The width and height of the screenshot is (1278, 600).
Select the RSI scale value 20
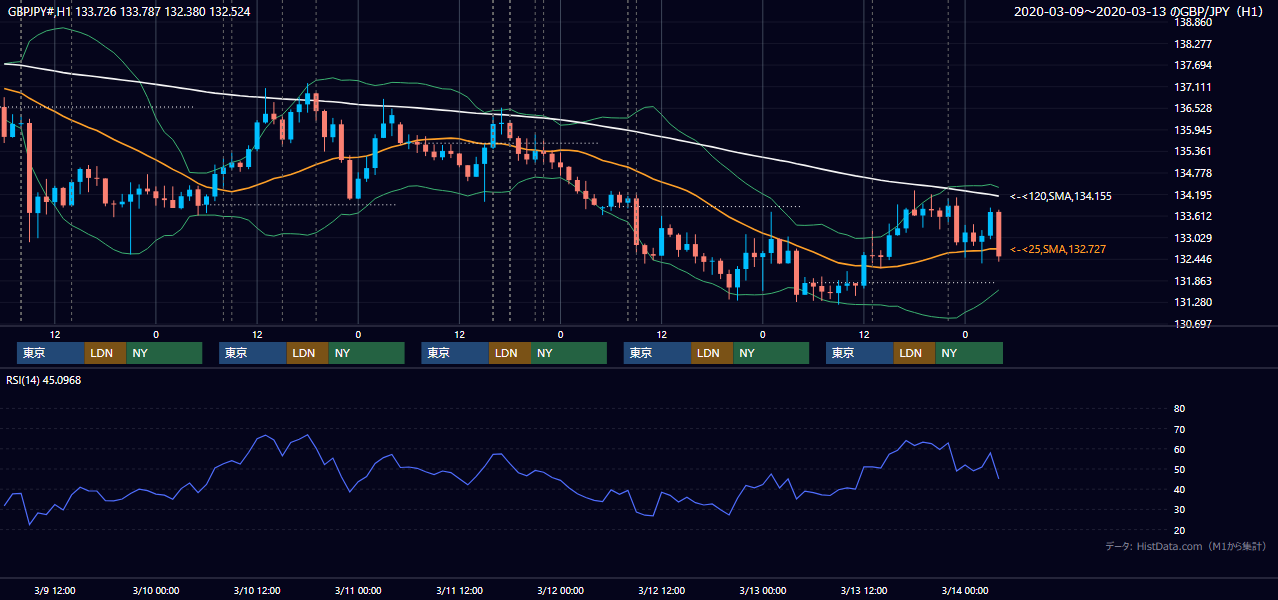[x=1179, y=530]
